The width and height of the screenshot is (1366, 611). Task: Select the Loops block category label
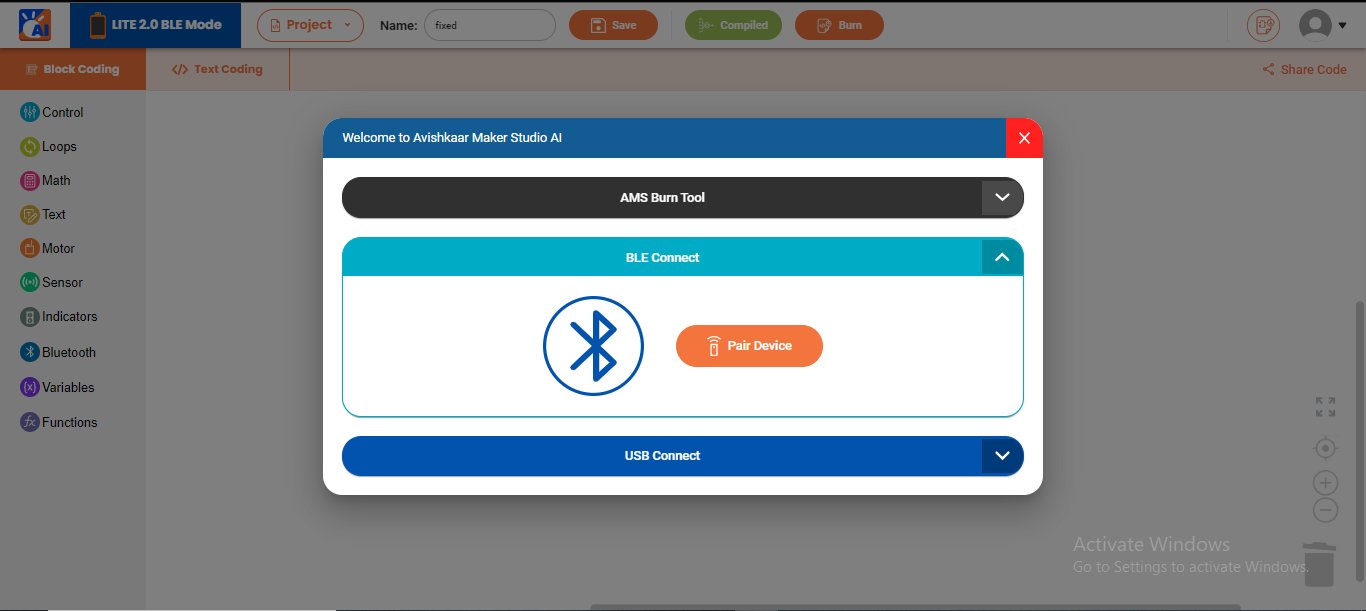point(59,147)
